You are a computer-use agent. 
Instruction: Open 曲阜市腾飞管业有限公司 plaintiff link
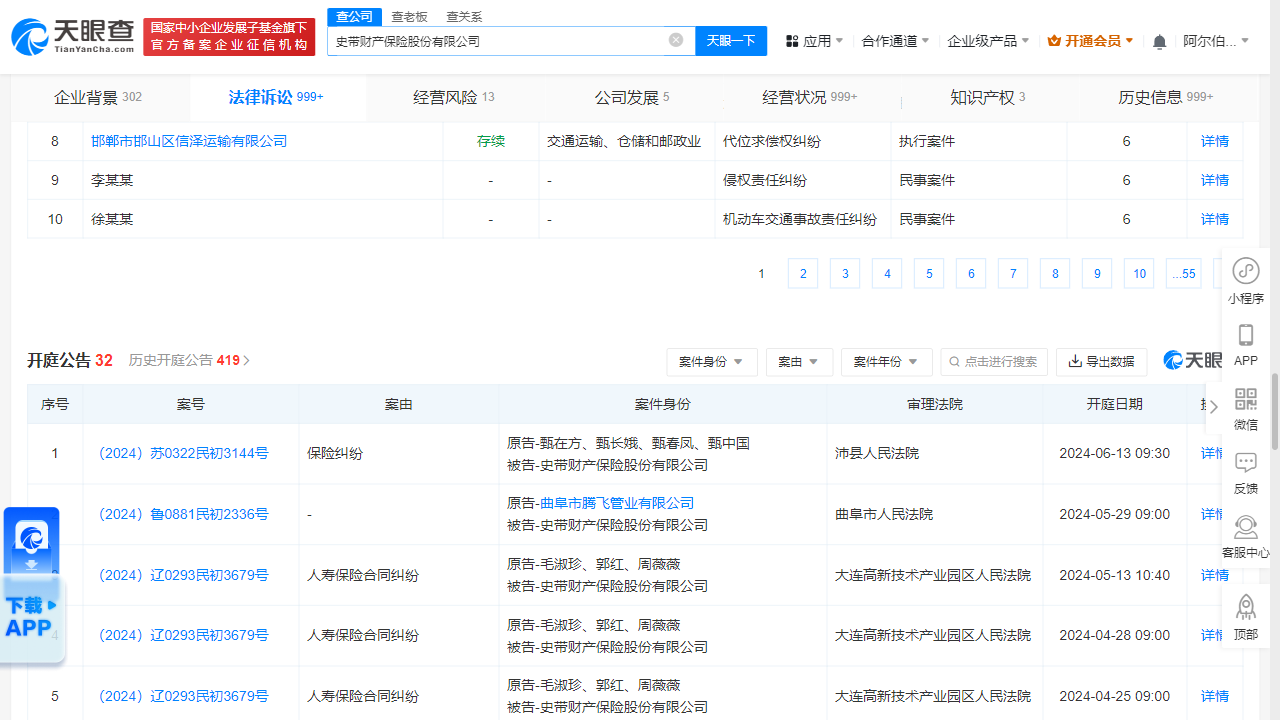[617, 503]
